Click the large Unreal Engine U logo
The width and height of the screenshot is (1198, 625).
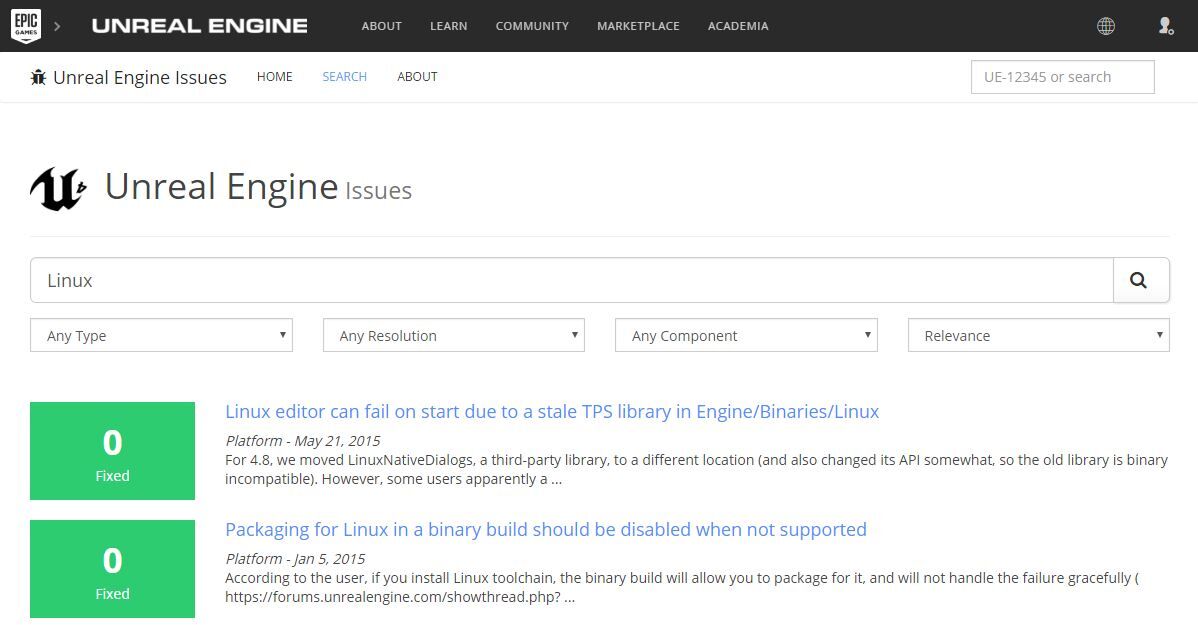(x=57, y=189)
